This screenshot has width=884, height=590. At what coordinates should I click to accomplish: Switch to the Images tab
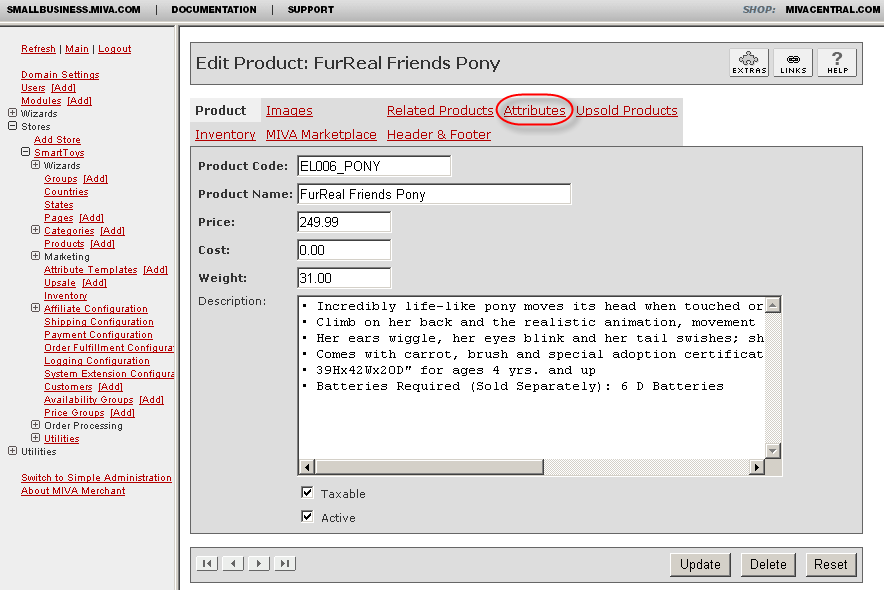(x=289, y=110)
